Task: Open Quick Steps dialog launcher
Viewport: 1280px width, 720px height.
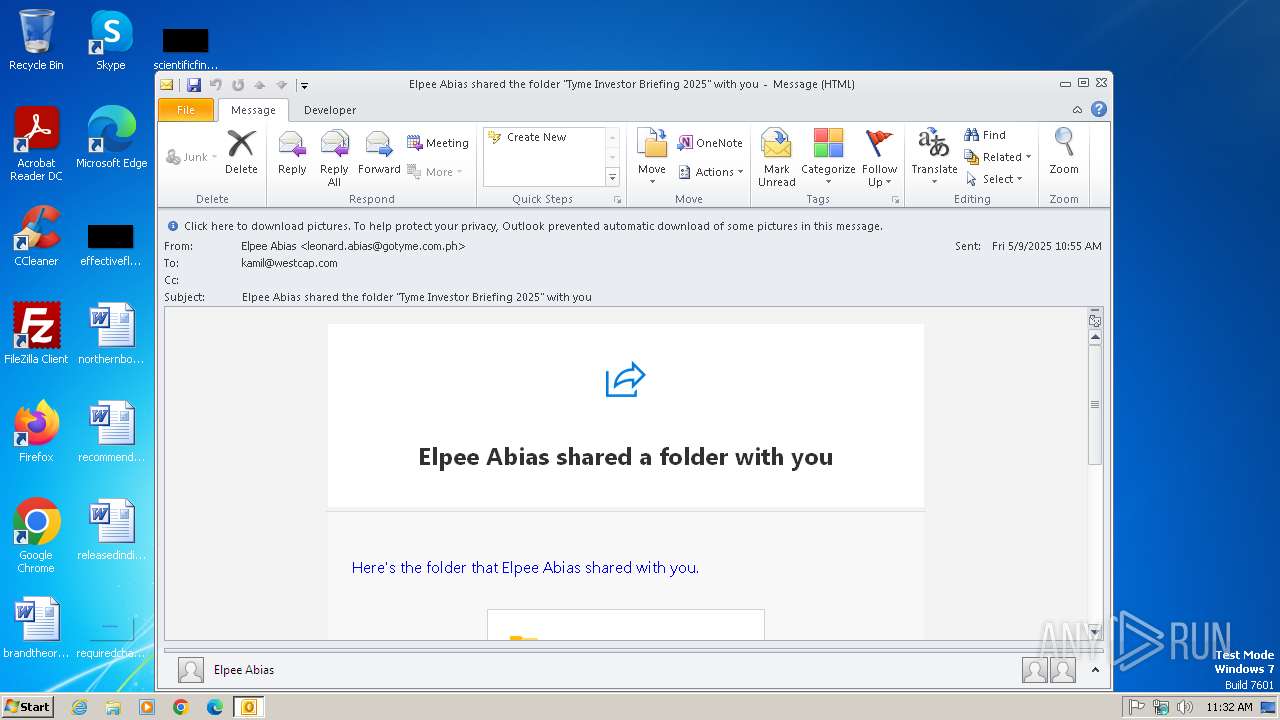Action: click(x=617, y=200)
